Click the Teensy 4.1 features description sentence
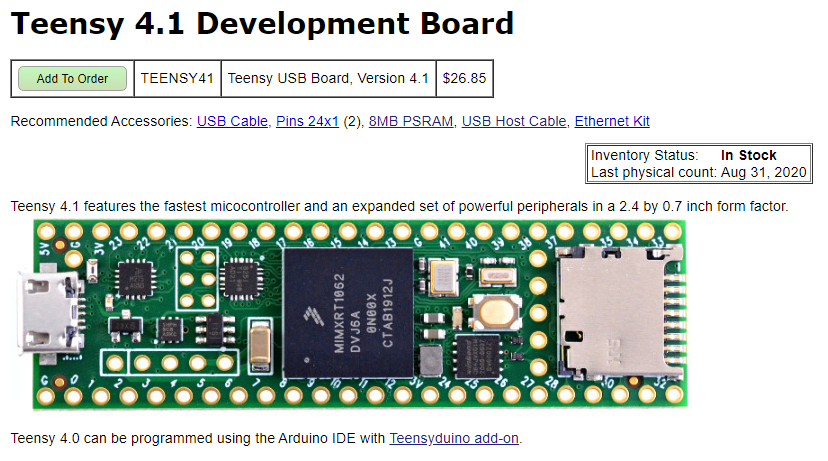 point(399,206)
